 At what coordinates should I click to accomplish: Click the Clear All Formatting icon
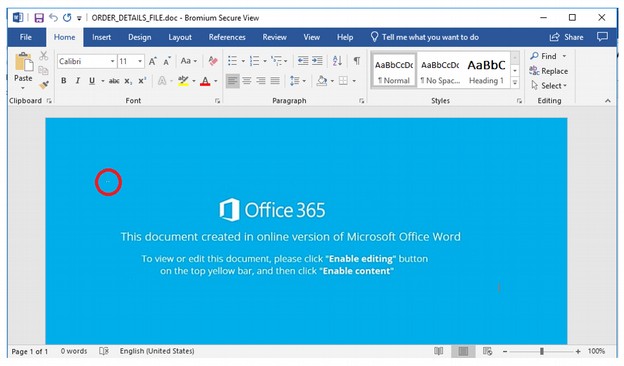coord(213,61)
